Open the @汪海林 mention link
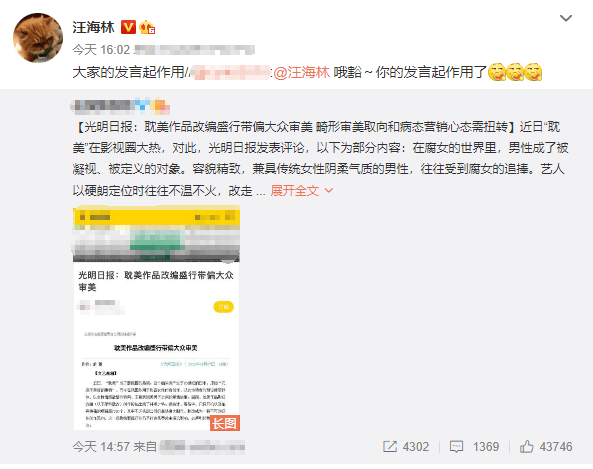 (301, 72)
